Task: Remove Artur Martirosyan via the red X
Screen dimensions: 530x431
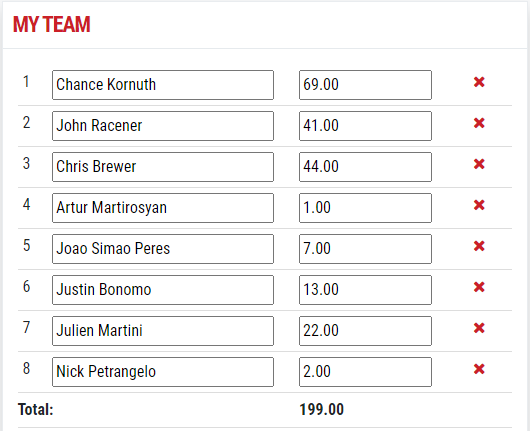Action: [479, 205]
